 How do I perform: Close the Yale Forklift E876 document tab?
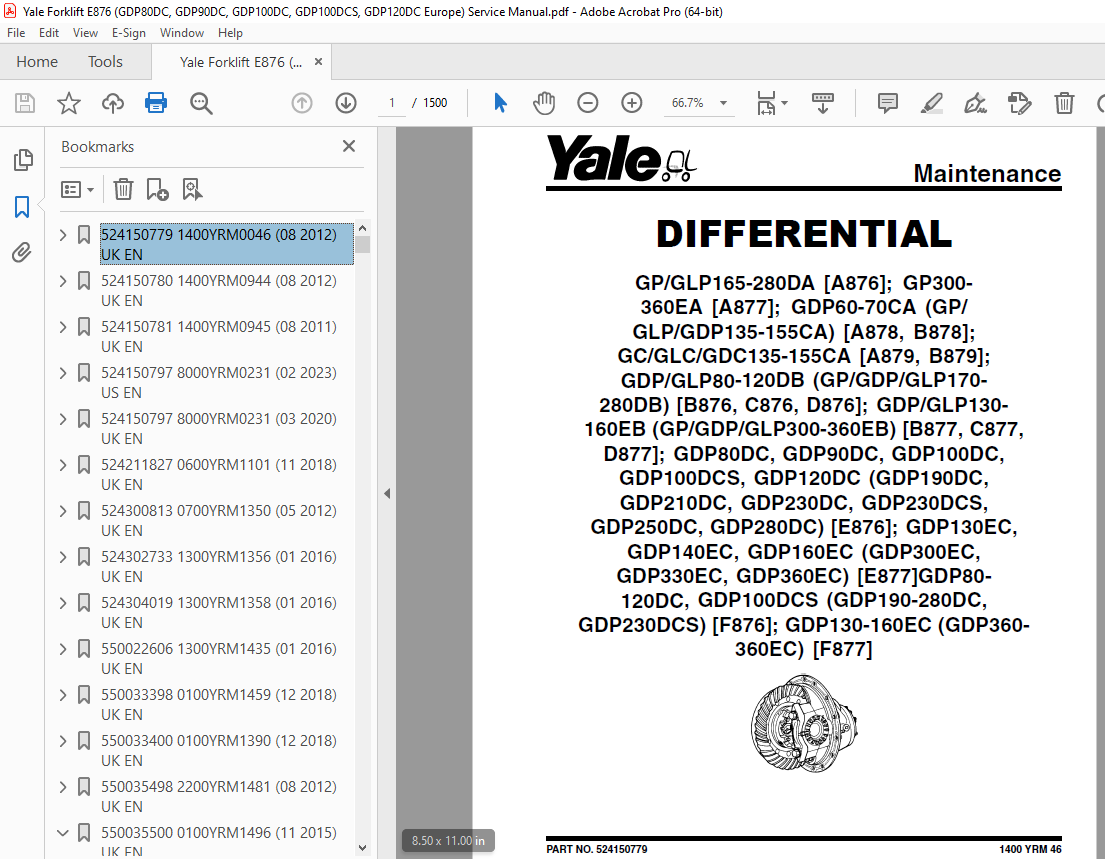319,62
